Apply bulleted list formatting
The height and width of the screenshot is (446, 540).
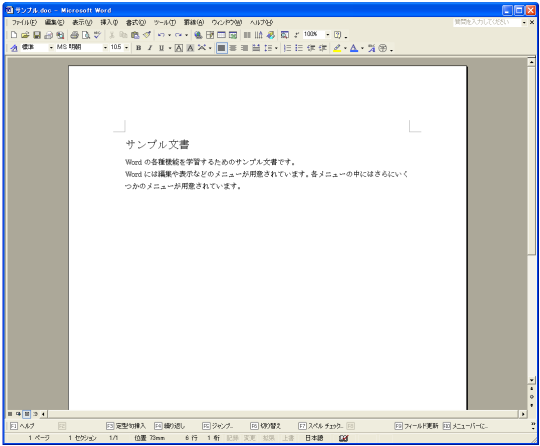[x=299, y=48]
